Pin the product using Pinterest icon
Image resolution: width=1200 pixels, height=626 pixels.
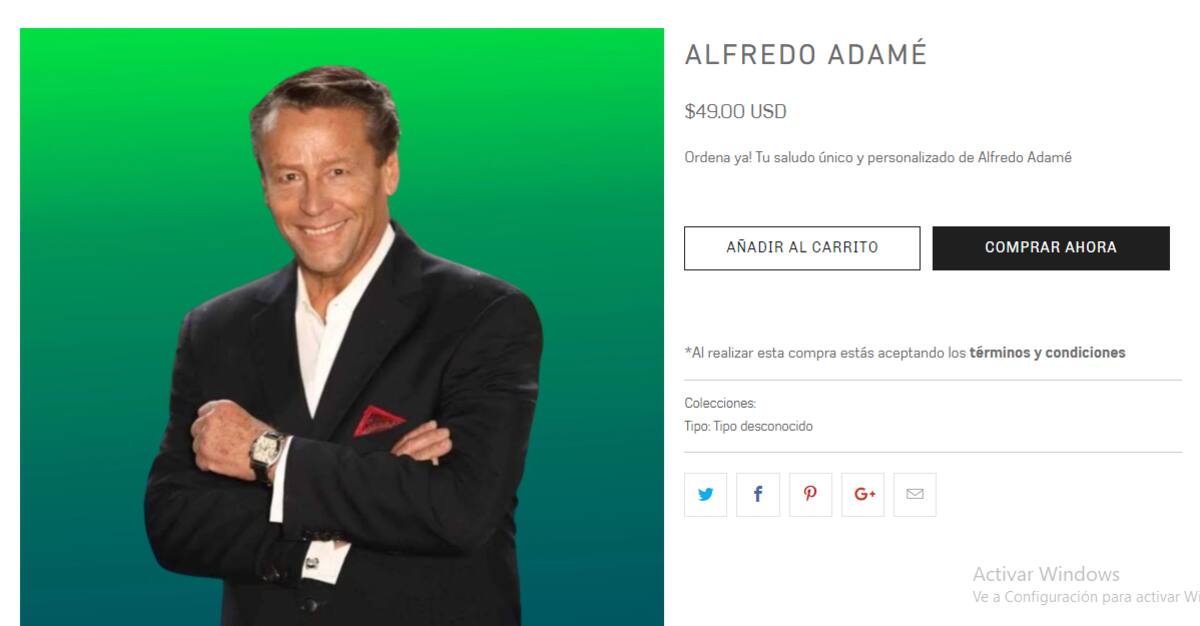coord(810,494)
